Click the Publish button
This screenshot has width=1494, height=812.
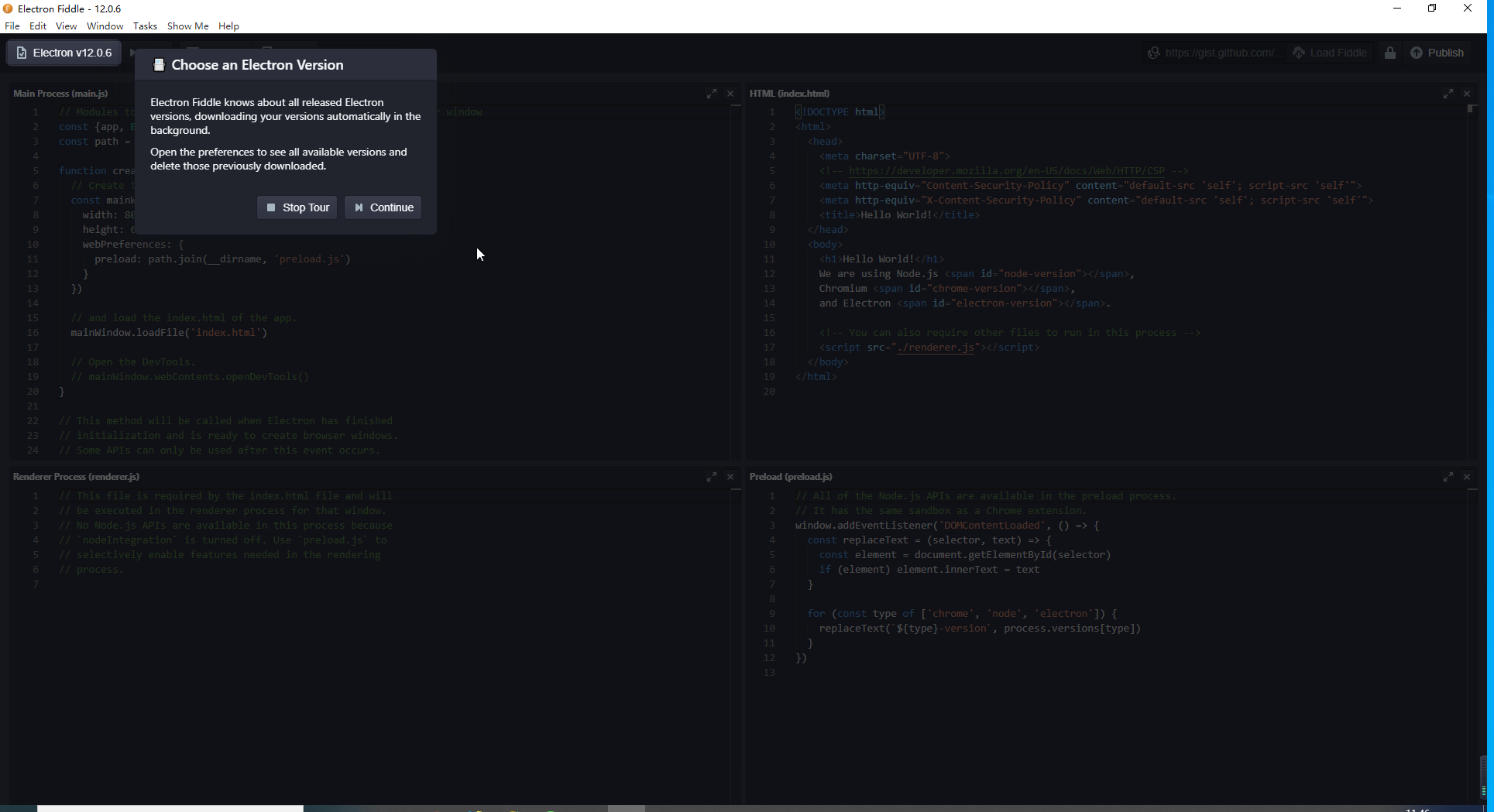(x=1437, y=53)
